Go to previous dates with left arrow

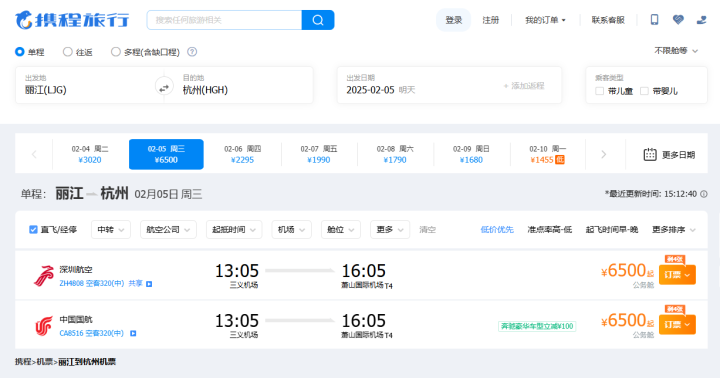tap(34, 154)
